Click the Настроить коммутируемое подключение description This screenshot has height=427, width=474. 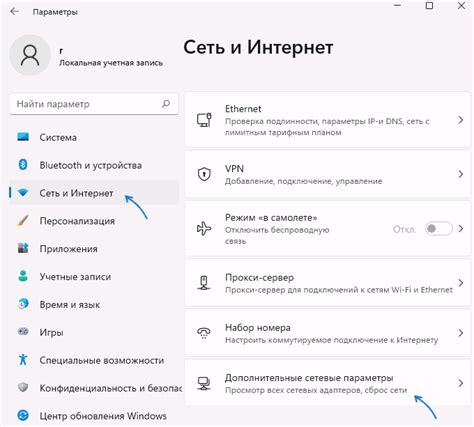pos(332,340)
